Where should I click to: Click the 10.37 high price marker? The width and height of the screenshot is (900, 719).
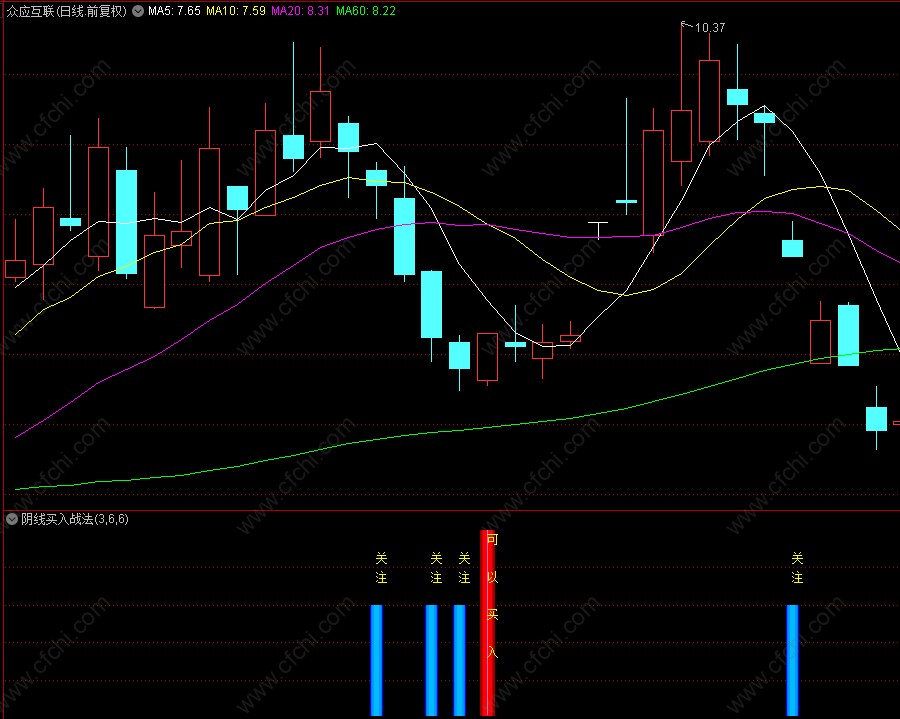pyautogui.click(x=709, y=28)
